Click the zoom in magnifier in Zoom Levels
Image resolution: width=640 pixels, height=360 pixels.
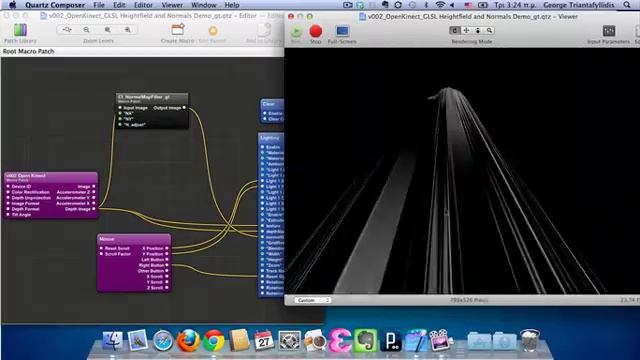[x=127, y=30]
